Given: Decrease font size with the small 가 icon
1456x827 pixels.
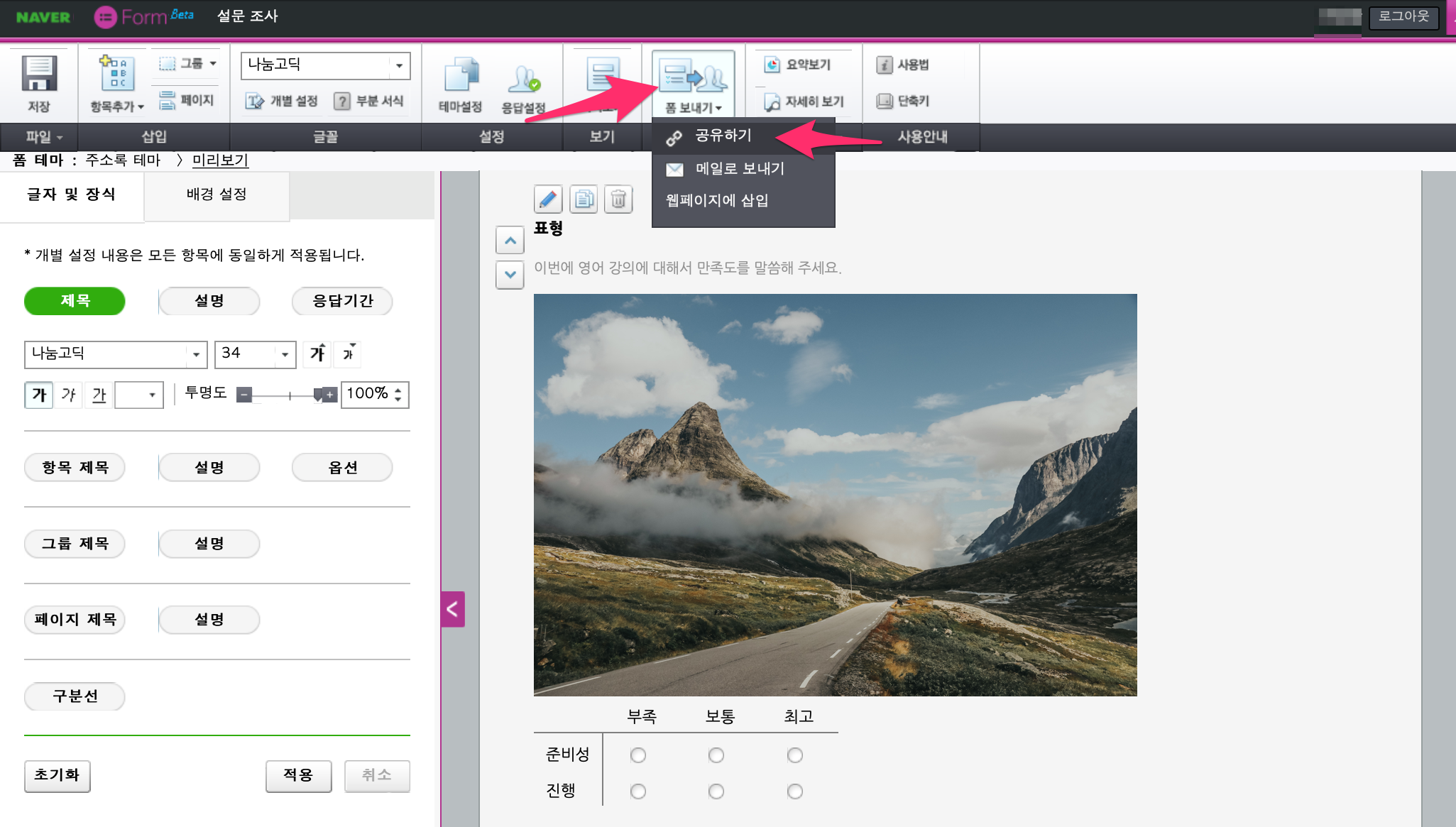Looking at the screenshot, I should click(x=347, y=354).
